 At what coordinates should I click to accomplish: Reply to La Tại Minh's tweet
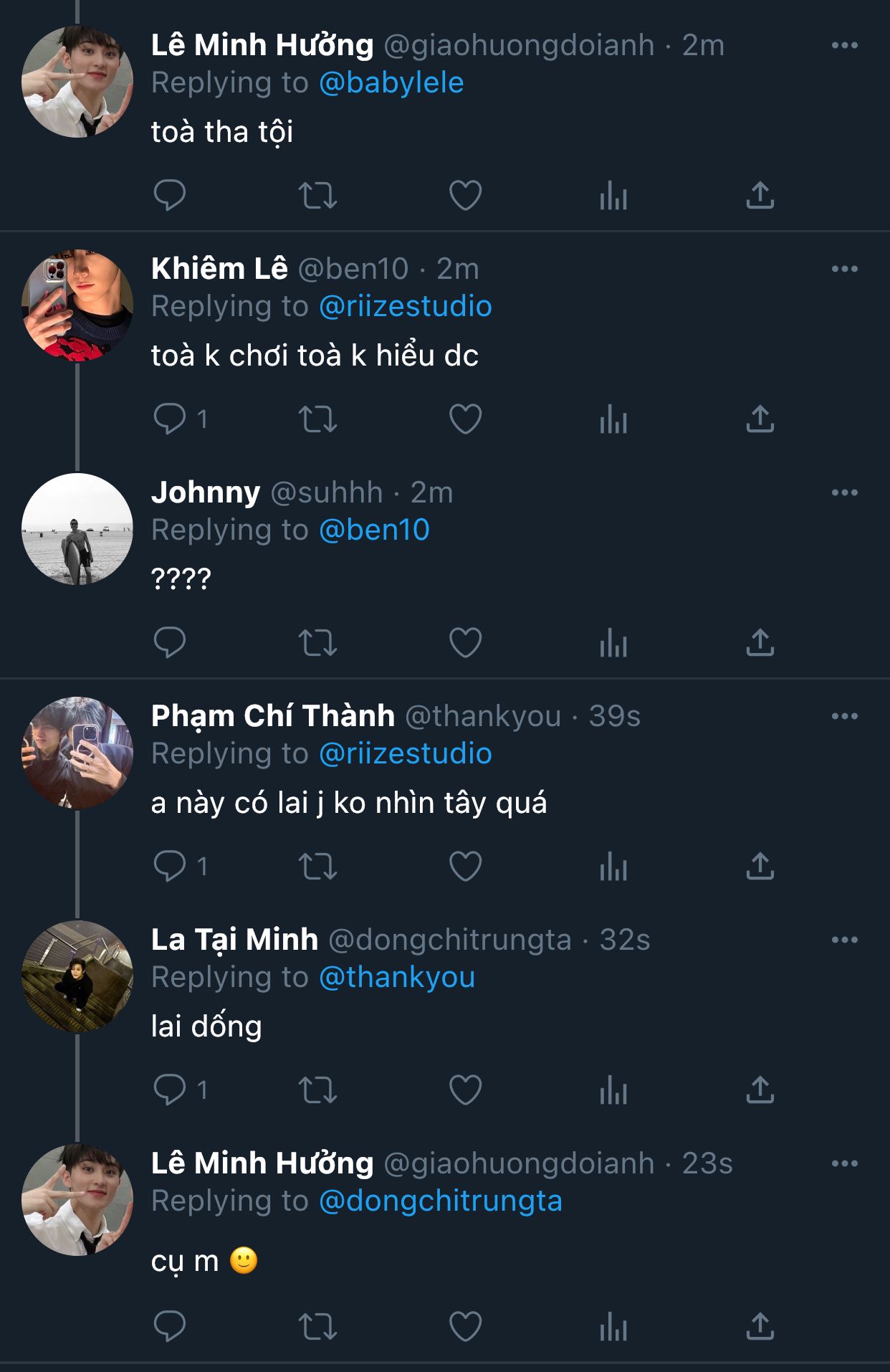170,1090
